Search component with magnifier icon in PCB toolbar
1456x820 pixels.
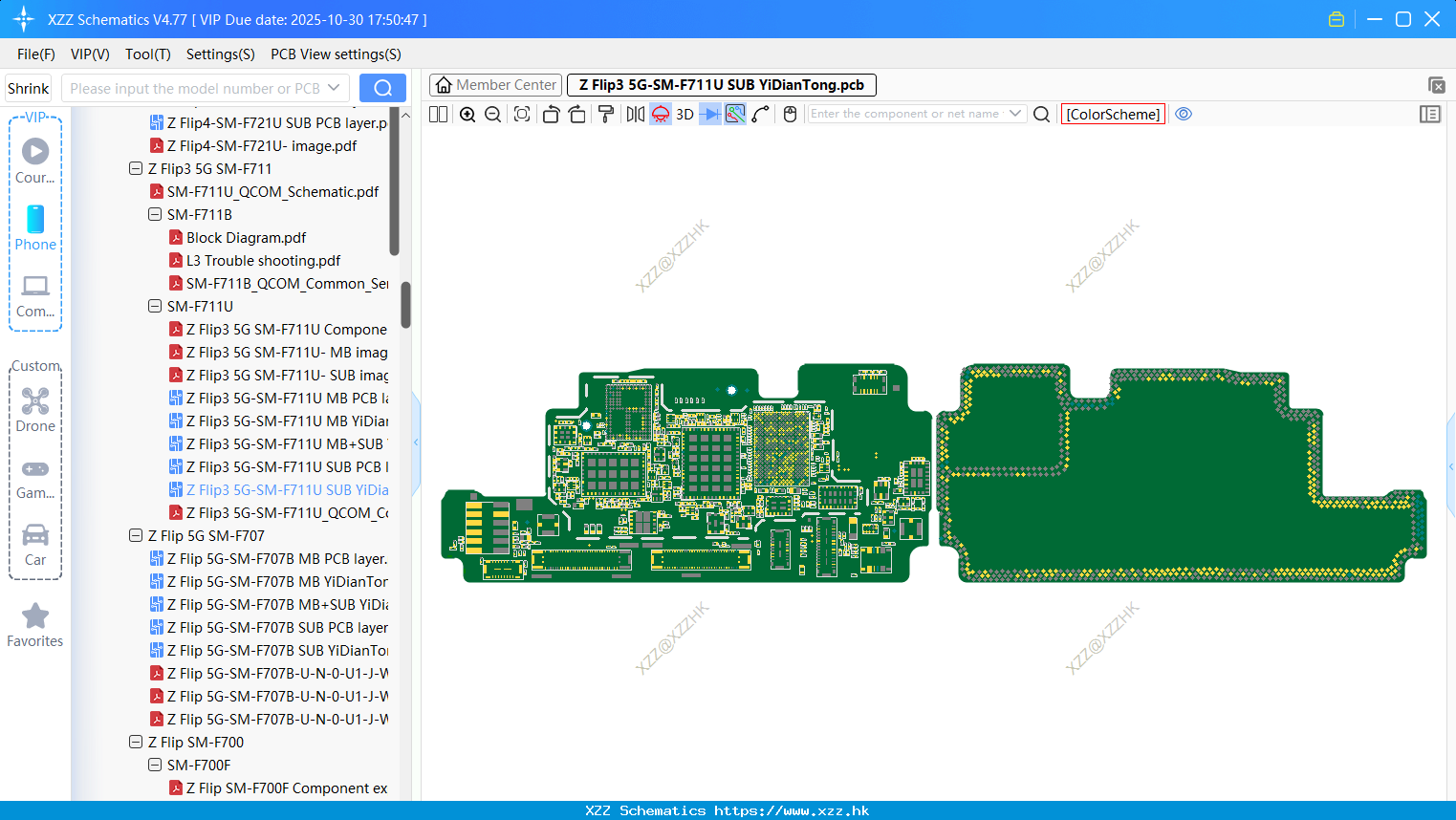pos(1042,114)
